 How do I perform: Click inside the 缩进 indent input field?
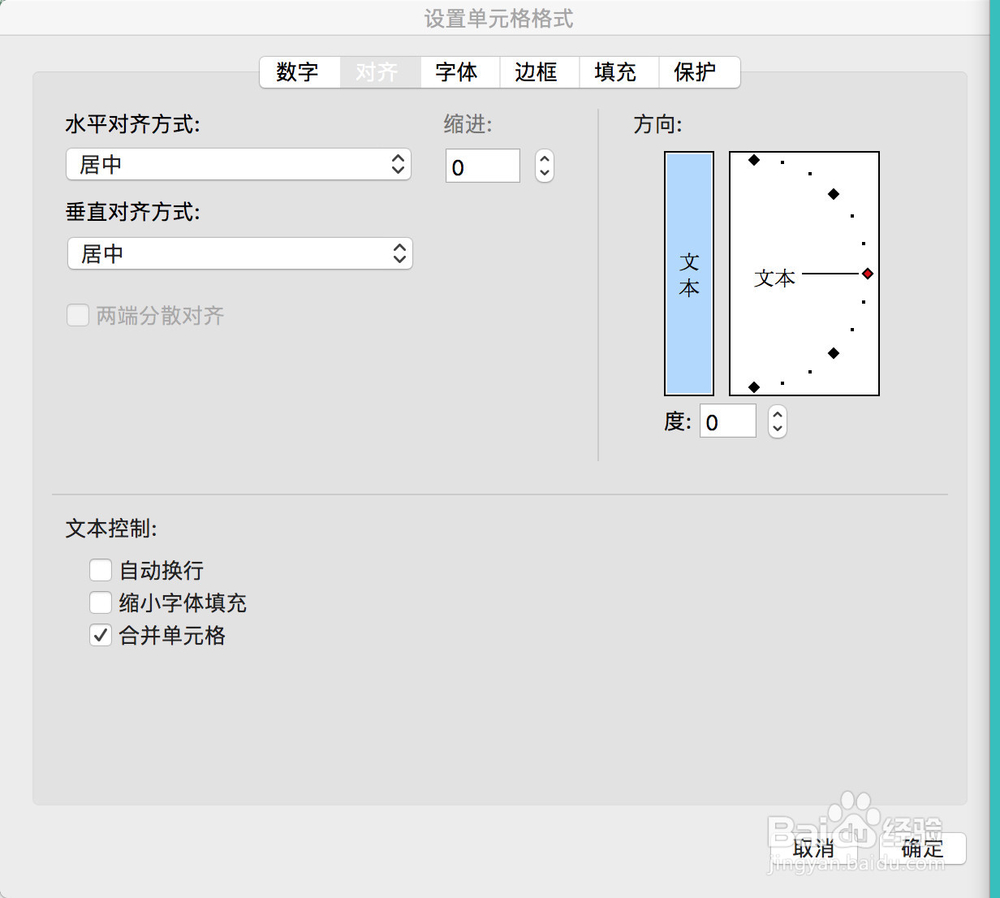coord(482,166)
